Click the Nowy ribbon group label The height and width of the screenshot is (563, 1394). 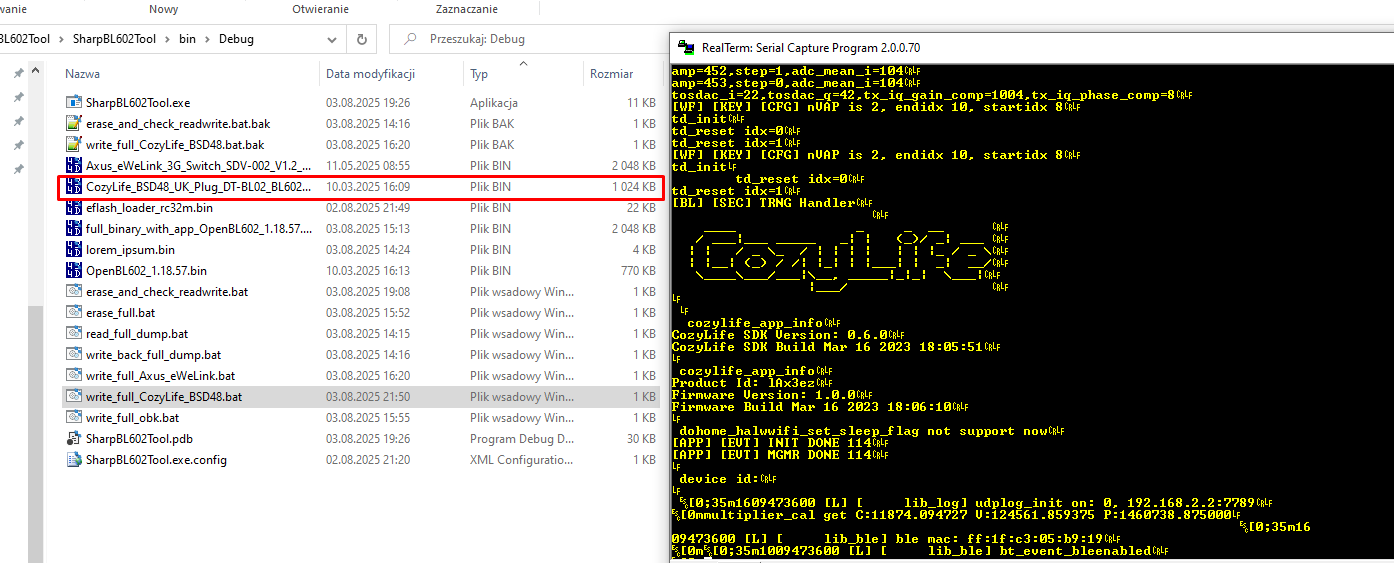tap(164, 9)
